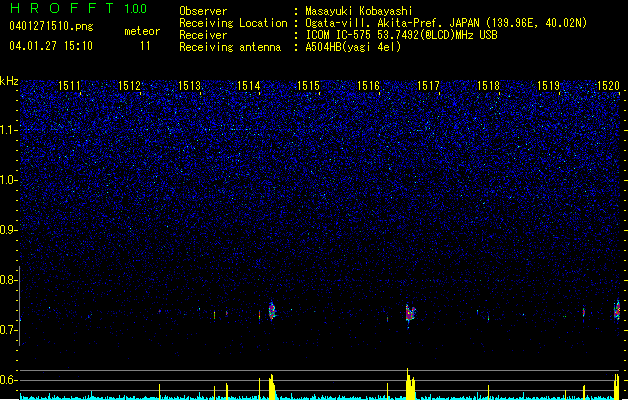The image size is (629, 400).
Task: Click the timestamp 04.01.27 15:10
Action: tap(51, 46)
